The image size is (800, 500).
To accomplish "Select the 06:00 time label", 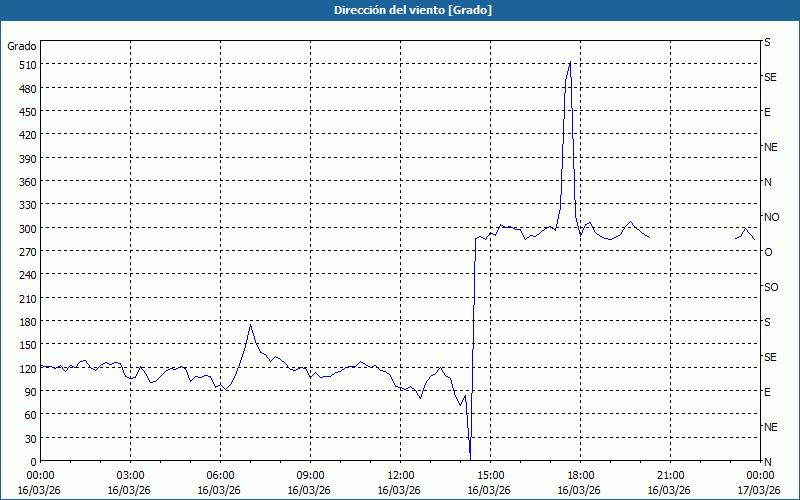I will pyautogui.click(x=220, y=476).
